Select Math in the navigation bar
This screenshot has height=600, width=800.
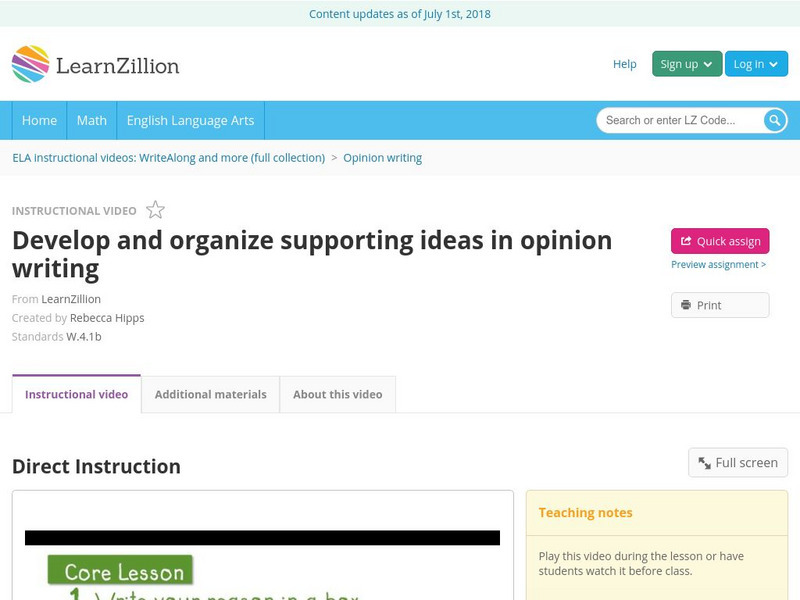92,120
